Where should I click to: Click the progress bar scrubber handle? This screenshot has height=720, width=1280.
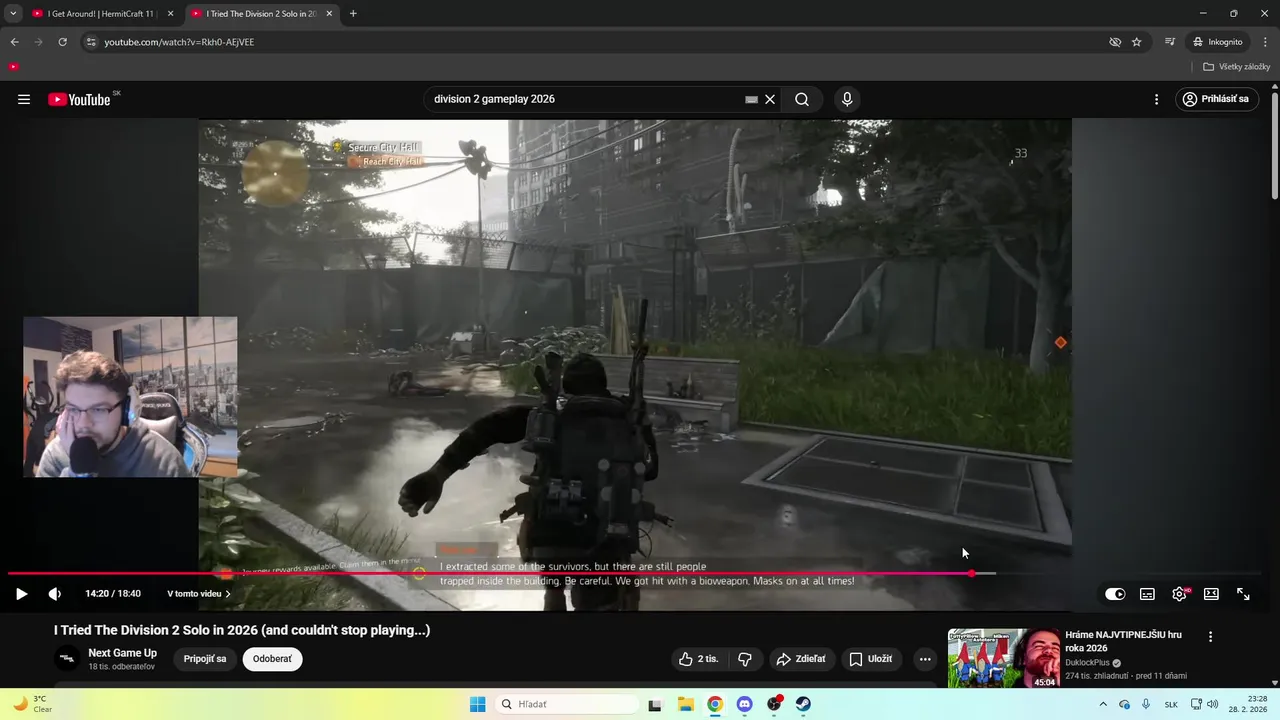click(x=972, y=573)
